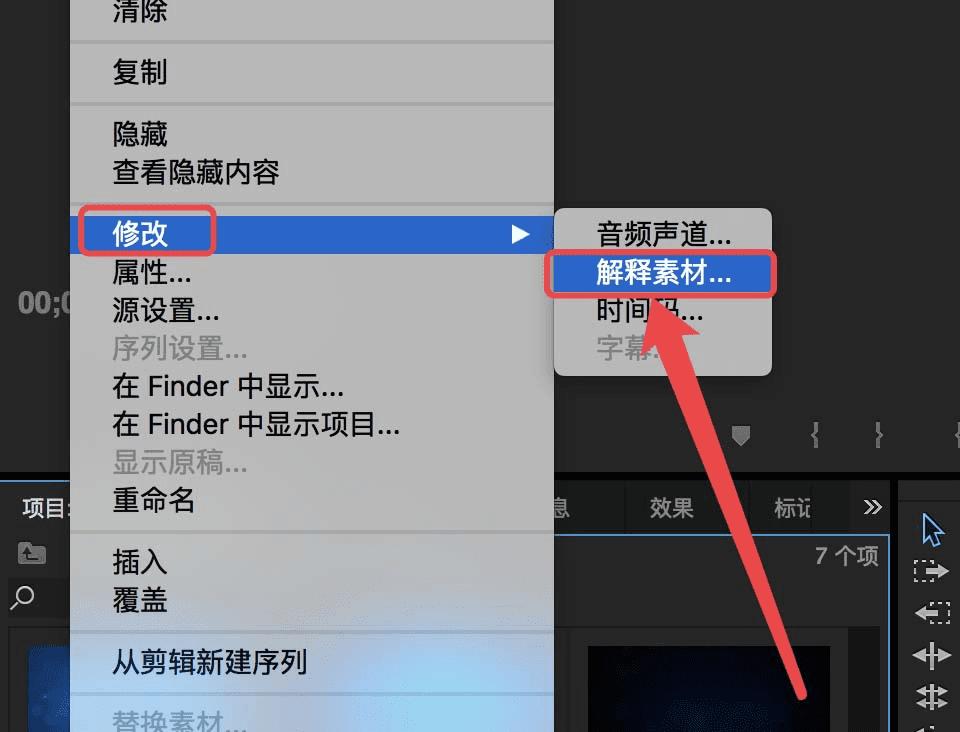Switch to the 效果 tab
Viewport: 960px width, 732px height.
pyautogui.click(x=672, y=507)
